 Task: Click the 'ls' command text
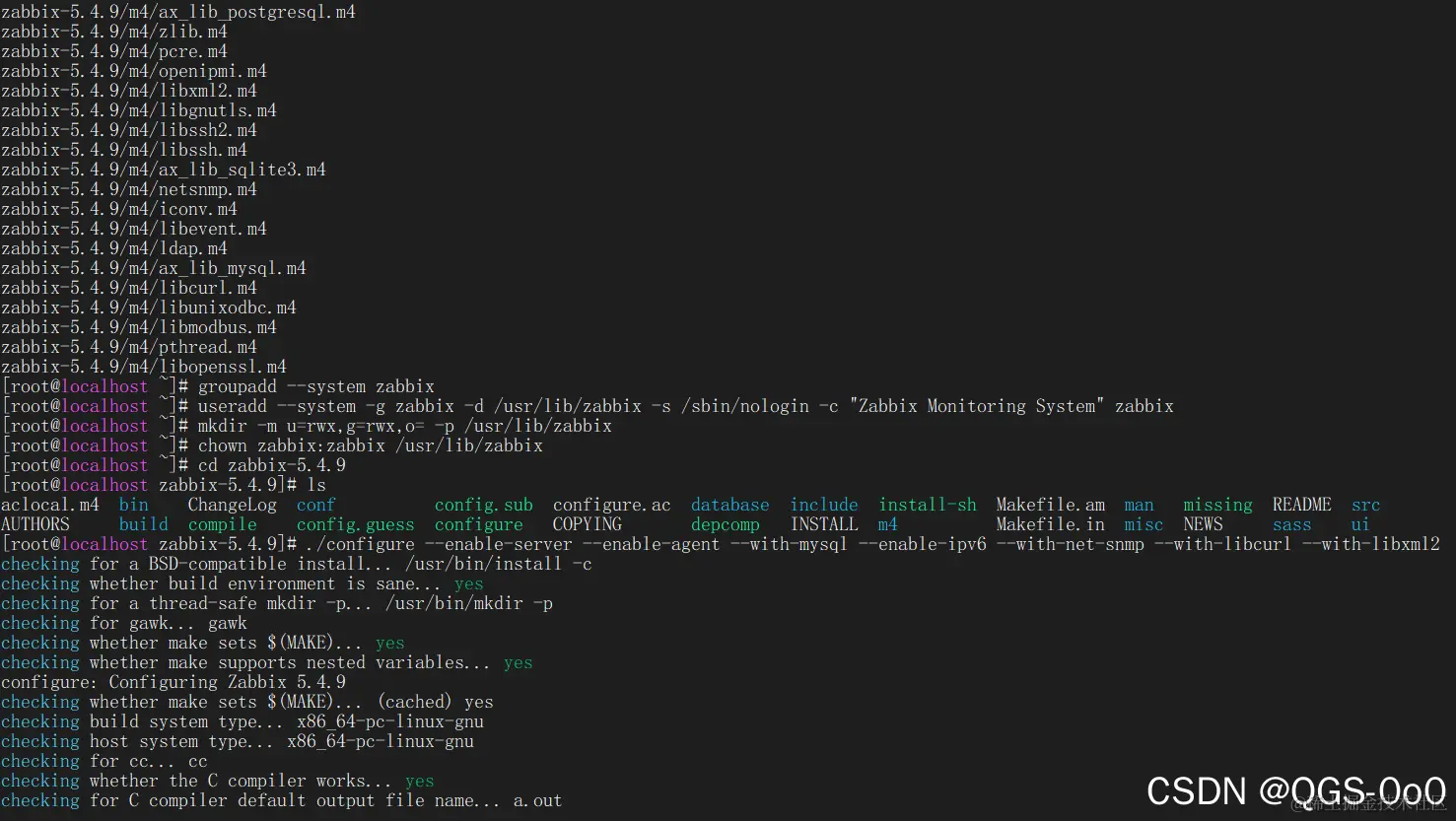tap(316, 485)
